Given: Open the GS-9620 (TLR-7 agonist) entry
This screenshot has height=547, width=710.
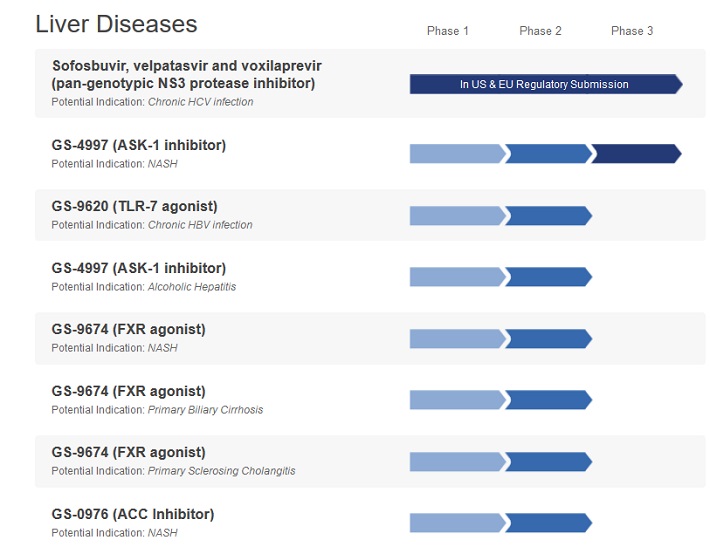Looking at the screenshot, I should pos(134,207).
